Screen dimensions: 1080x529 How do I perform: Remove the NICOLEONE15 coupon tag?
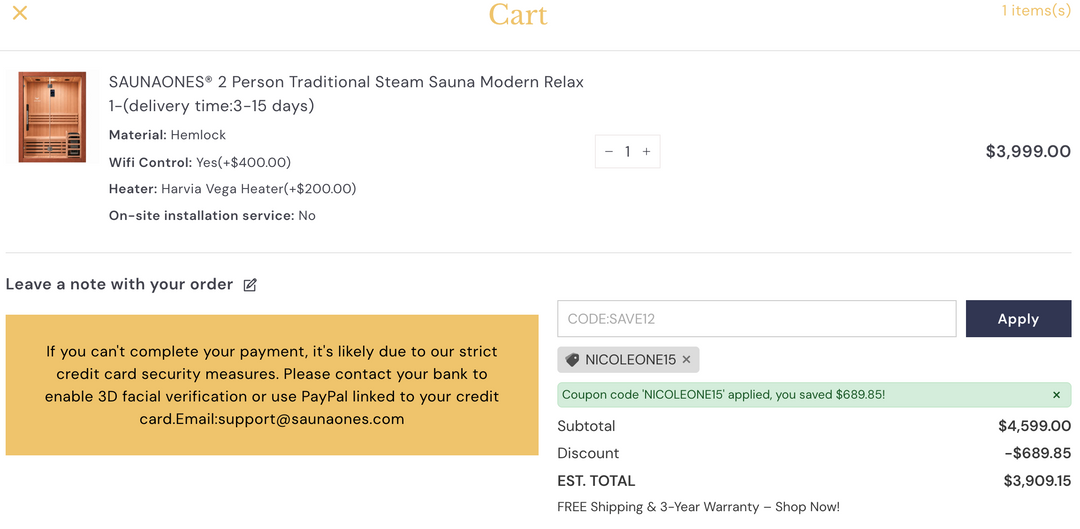(686, 360)
